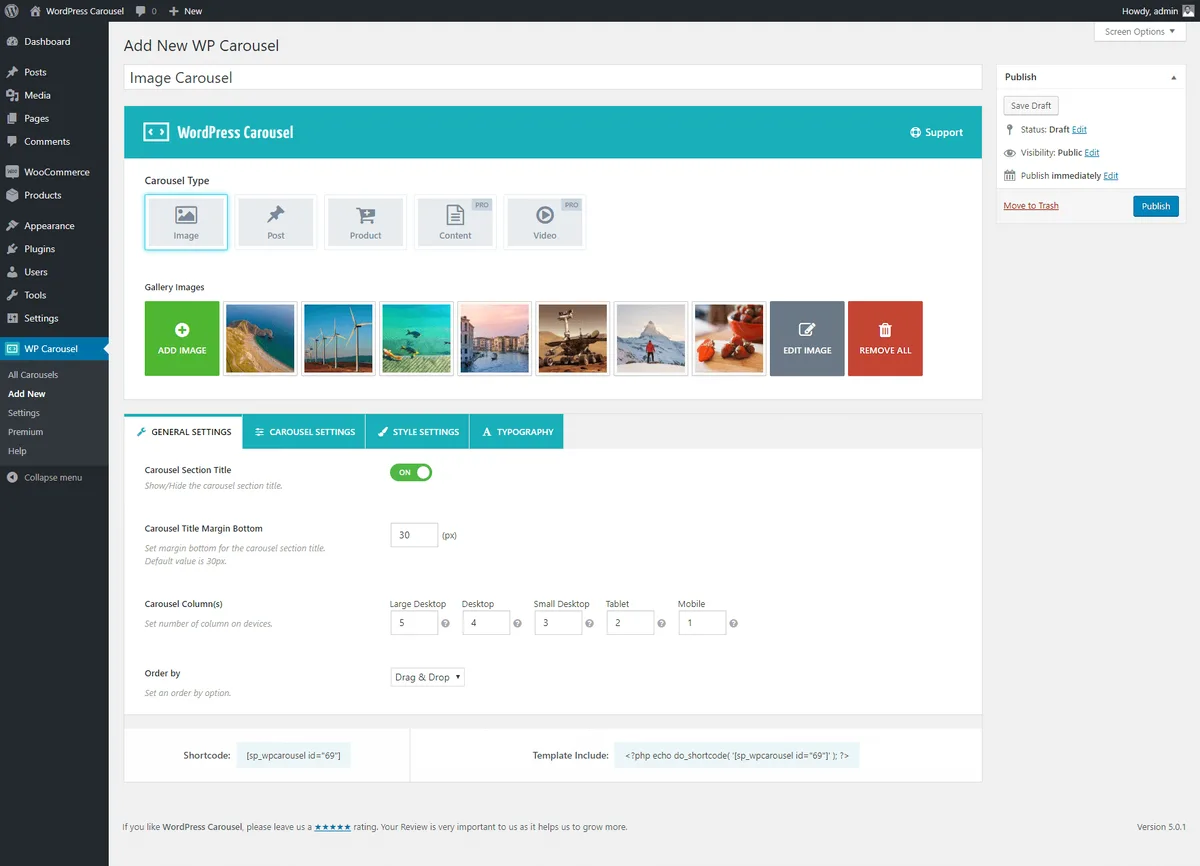Switch to the Carousel Settings tab
Viewport: 1200px width, 866px height.
click(304, 432)
